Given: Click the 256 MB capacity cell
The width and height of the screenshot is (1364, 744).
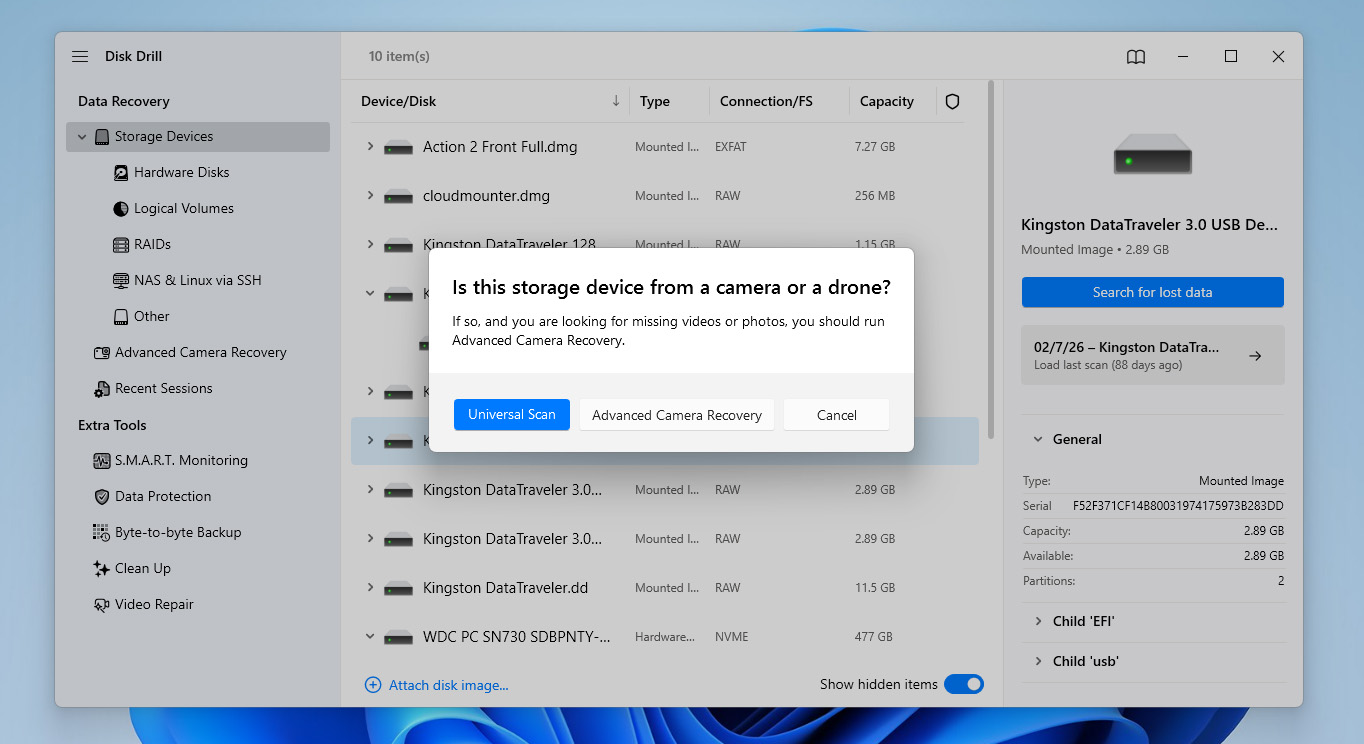Looking at the screenshot, I should (x=875, y=196).
